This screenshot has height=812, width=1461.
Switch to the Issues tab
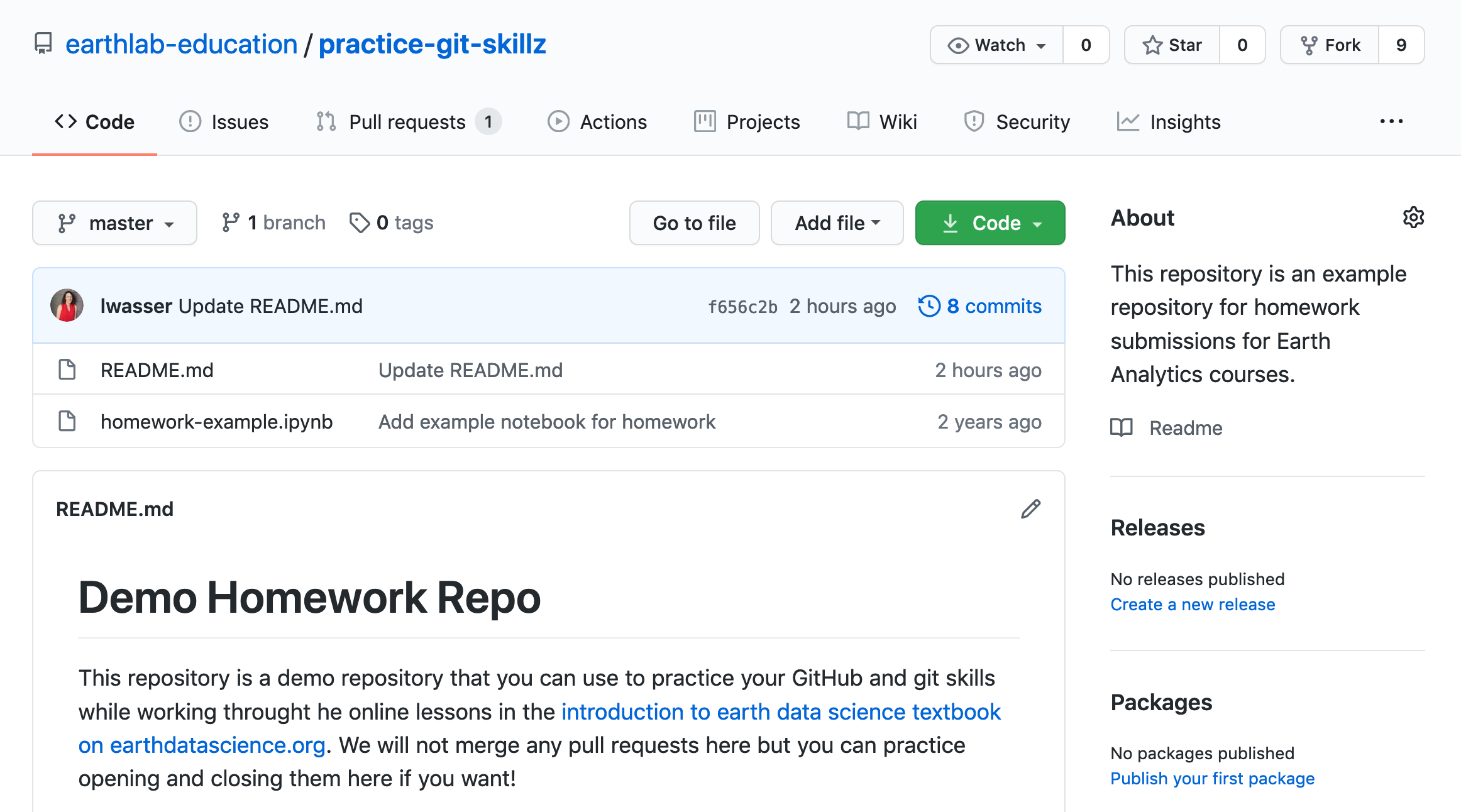tap(224, 122)
